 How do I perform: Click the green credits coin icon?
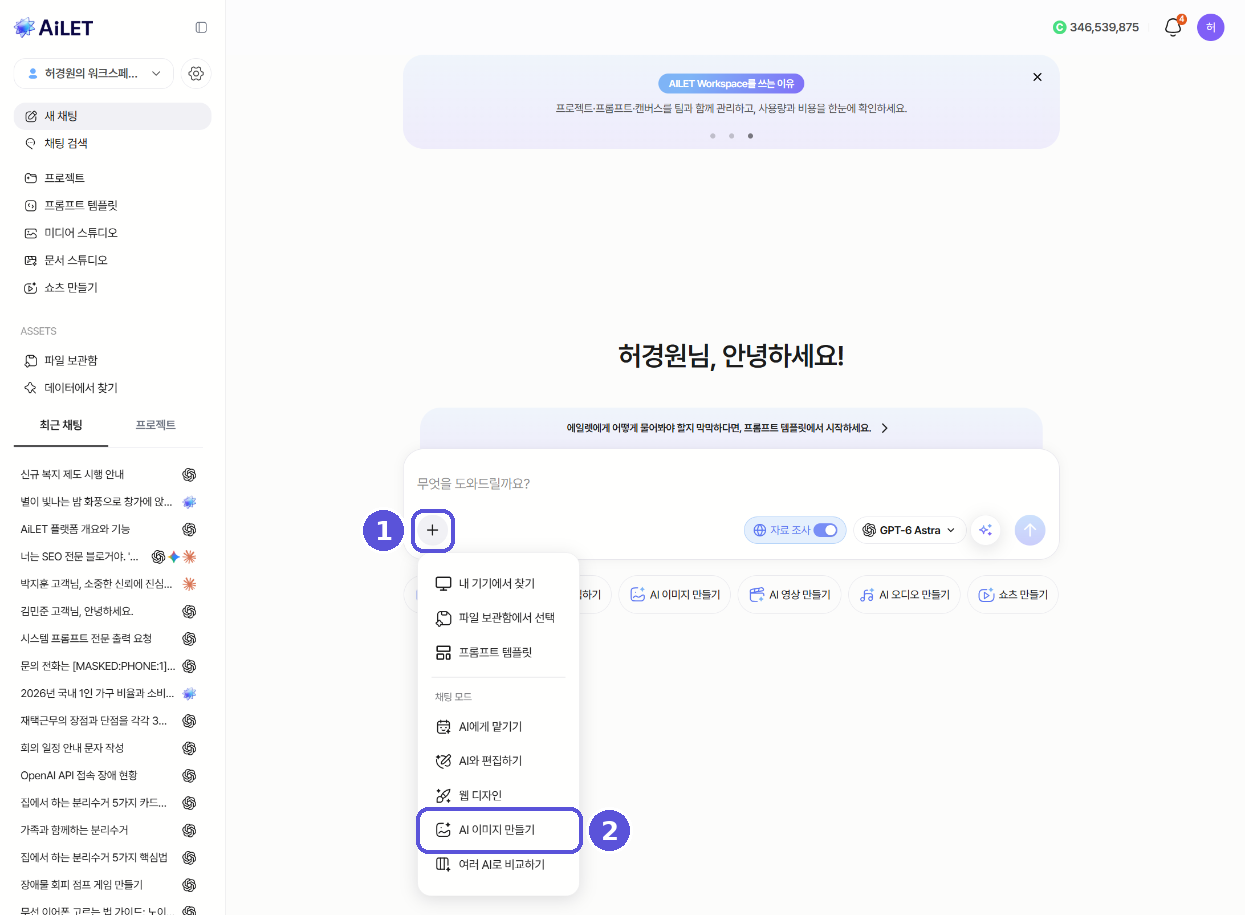(1059, 27)
